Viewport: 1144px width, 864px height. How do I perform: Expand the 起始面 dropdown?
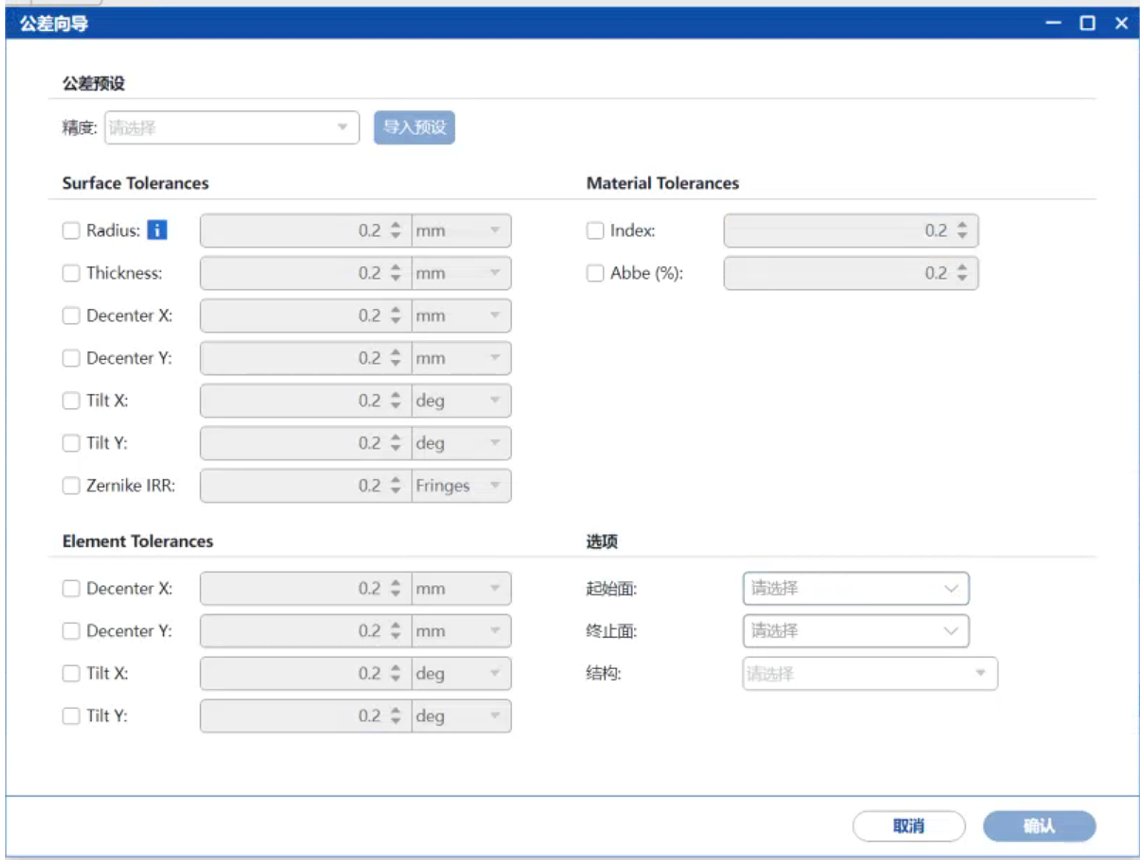tap(855, 589)
